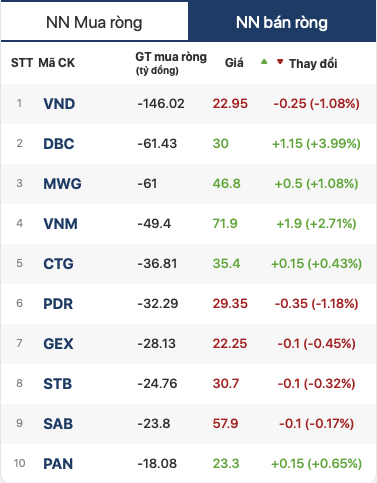
Task: Click VND's net value -146.02
Action: pyautogui.click(x=161, y=104)
